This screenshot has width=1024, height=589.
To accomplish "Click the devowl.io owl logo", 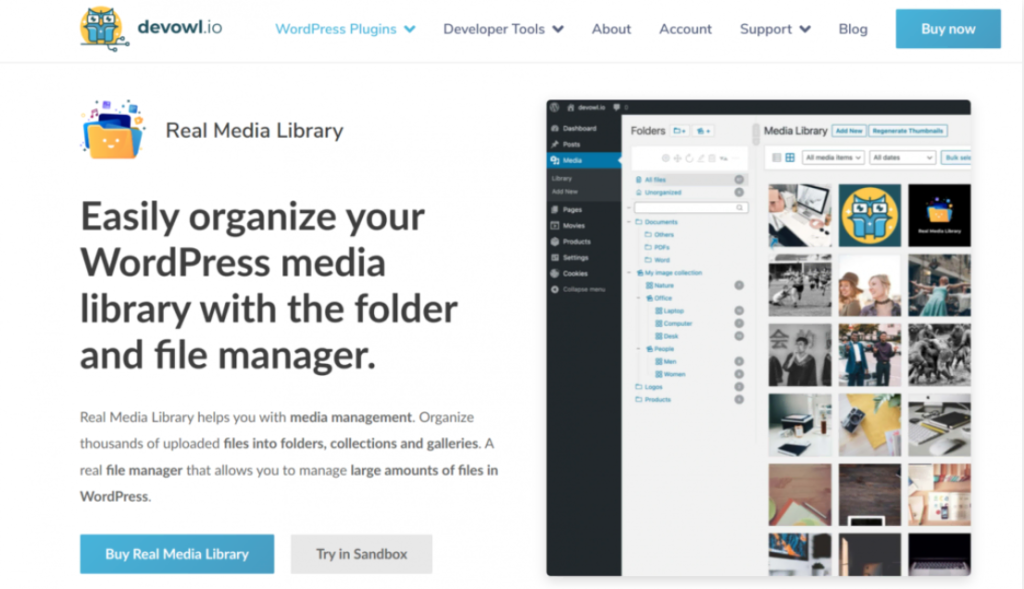I will coord(104,28).
